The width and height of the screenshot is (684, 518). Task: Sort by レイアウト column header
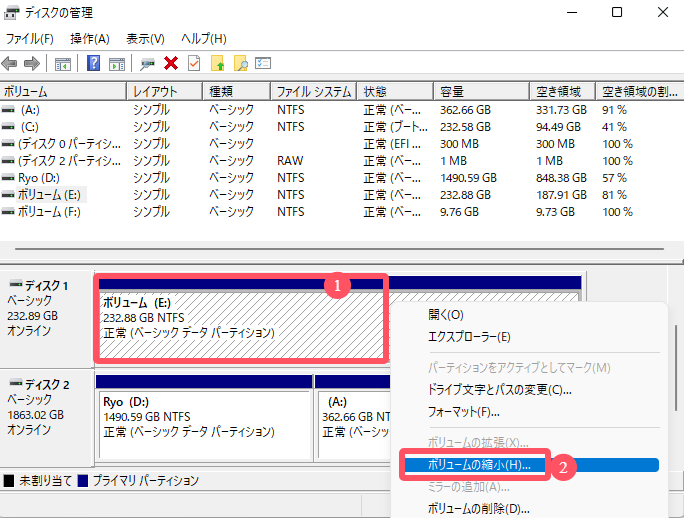(x=164, y=92)
